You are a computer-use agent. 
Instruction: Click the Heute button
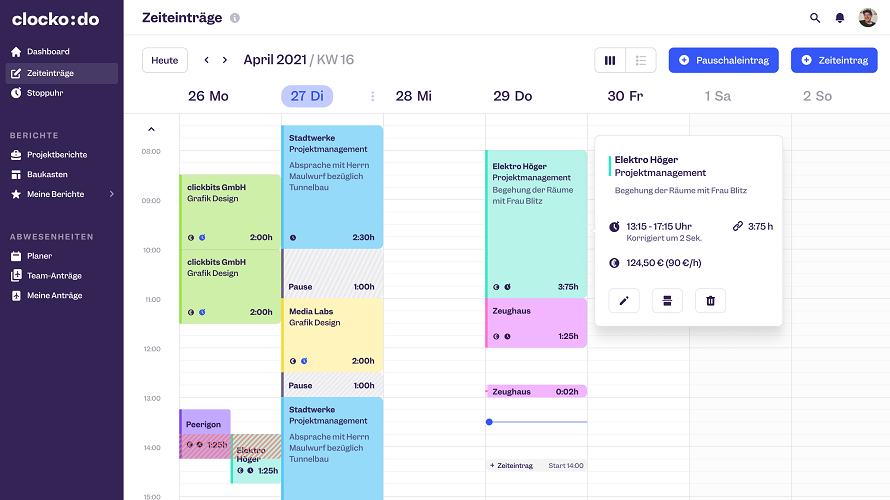[165, 60]
